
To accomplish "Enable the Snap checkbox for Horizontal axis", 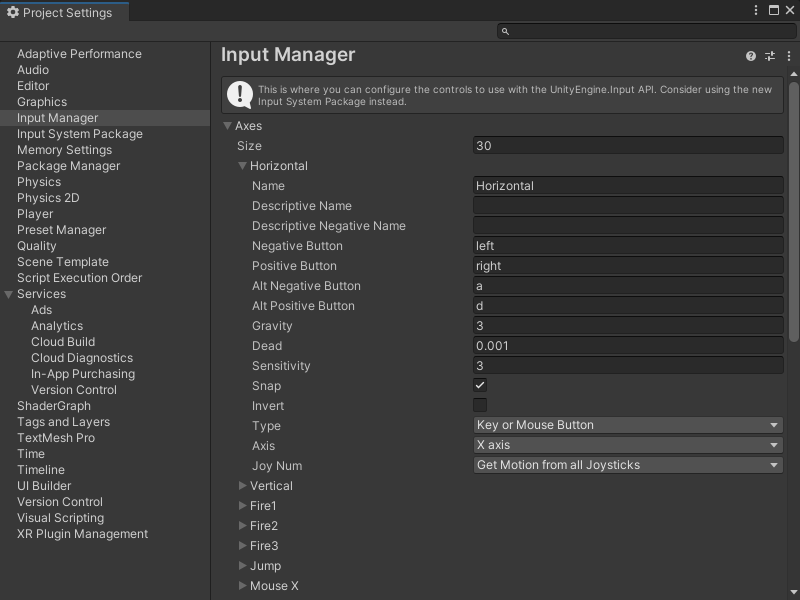I will tap(479, 385).
